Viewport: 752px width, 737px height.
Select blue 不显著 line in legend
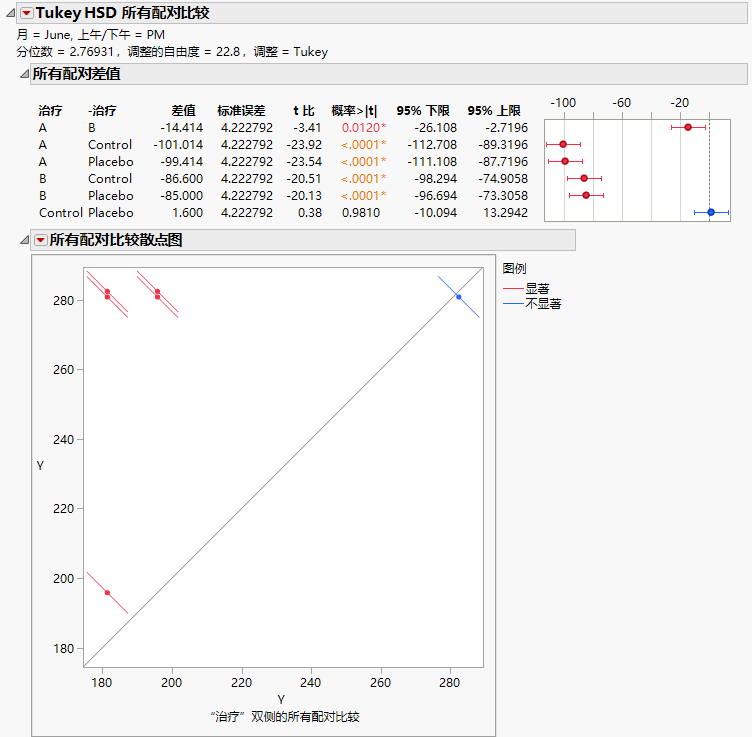(x=513, y=303)
